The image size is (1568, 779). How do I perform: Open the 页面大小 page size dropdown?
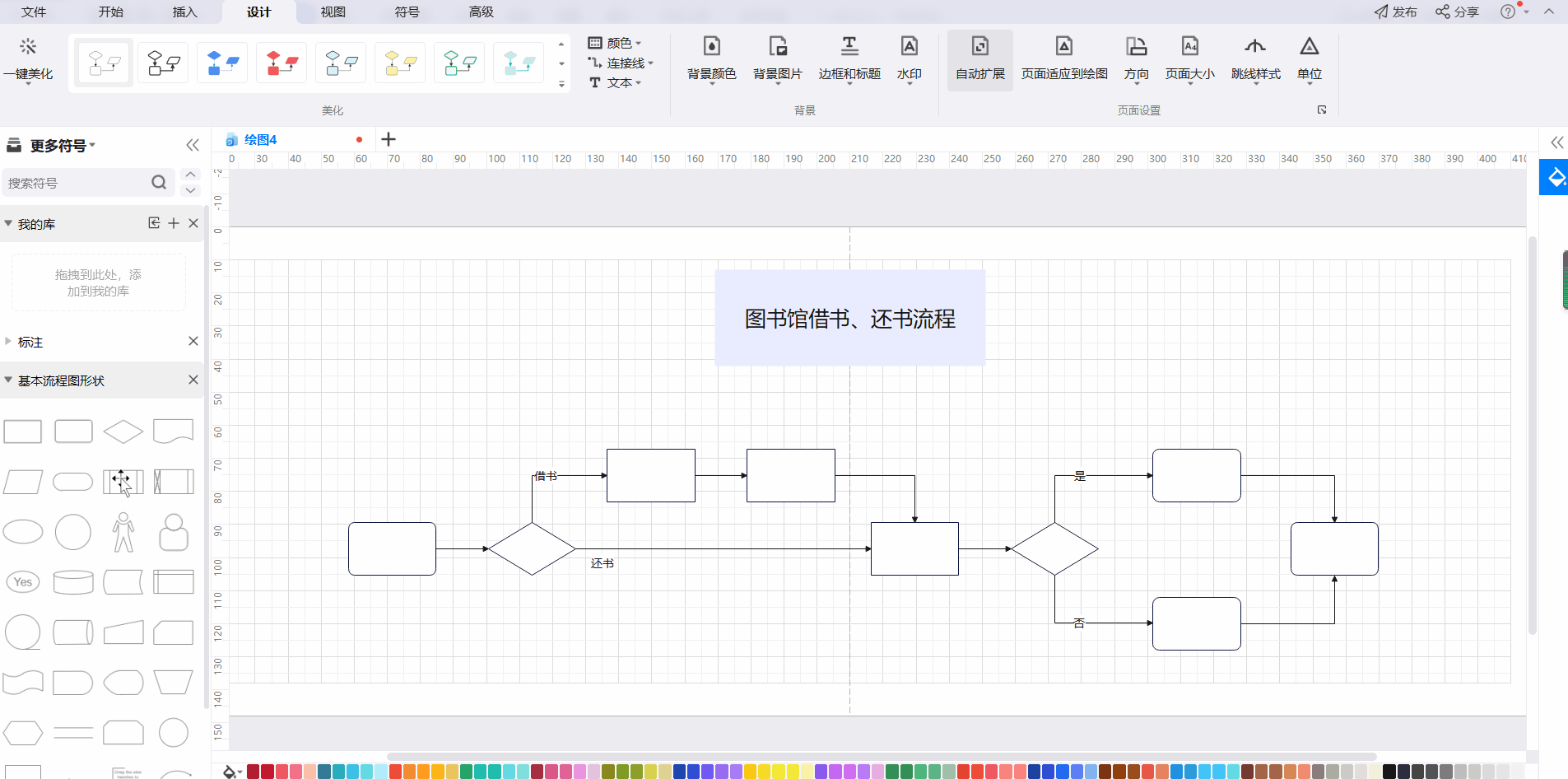(1190, 59)
